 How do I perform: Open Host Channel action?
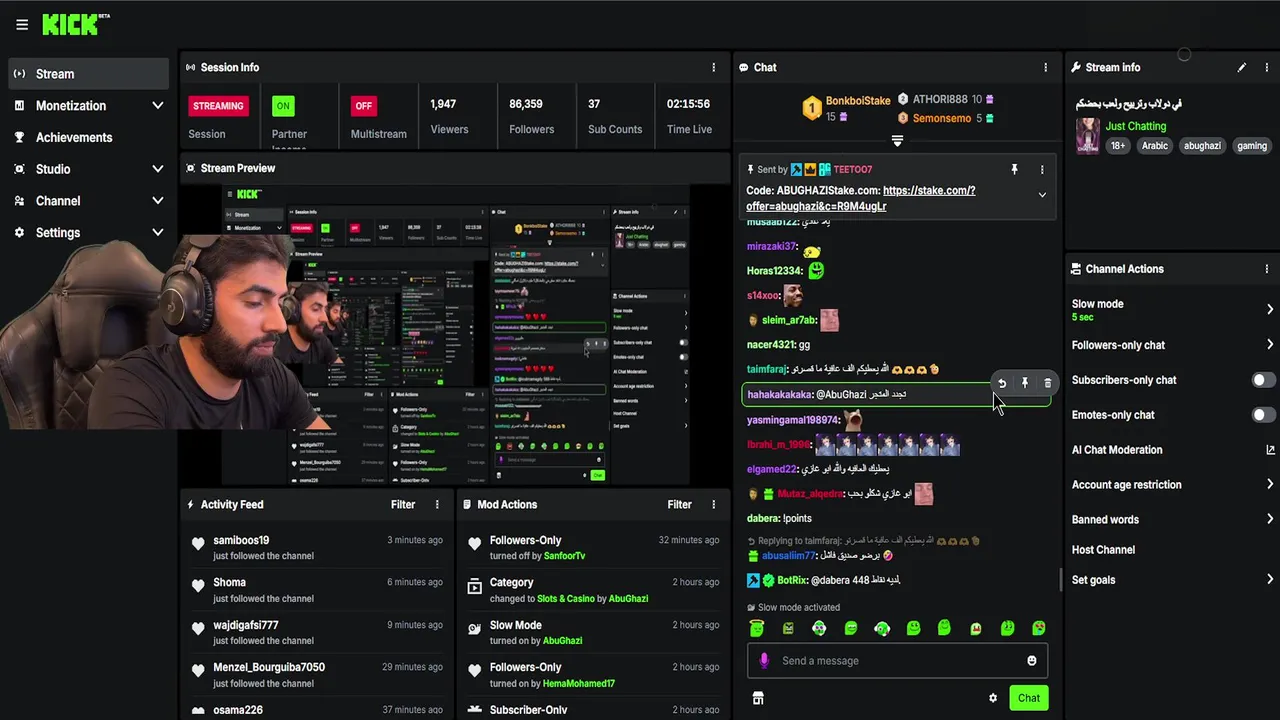click(x=1103, y=550)
